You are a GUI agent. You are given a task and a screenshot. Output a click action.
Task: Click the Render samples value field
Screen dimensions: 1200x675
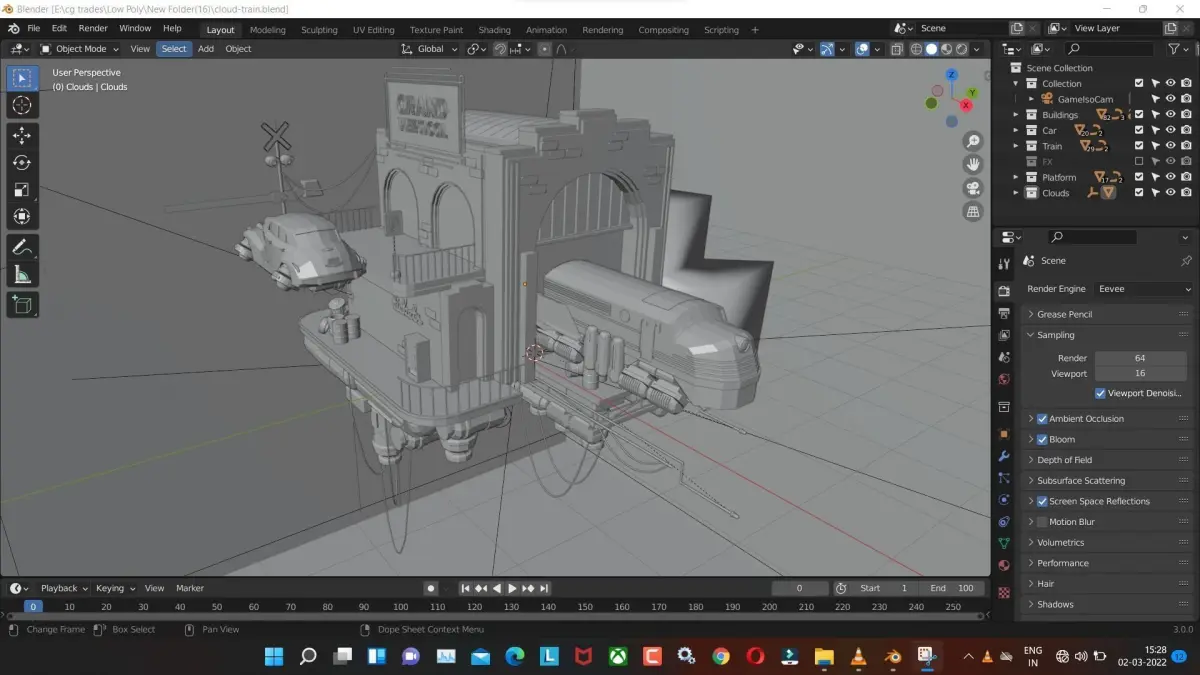point(1140,358)
